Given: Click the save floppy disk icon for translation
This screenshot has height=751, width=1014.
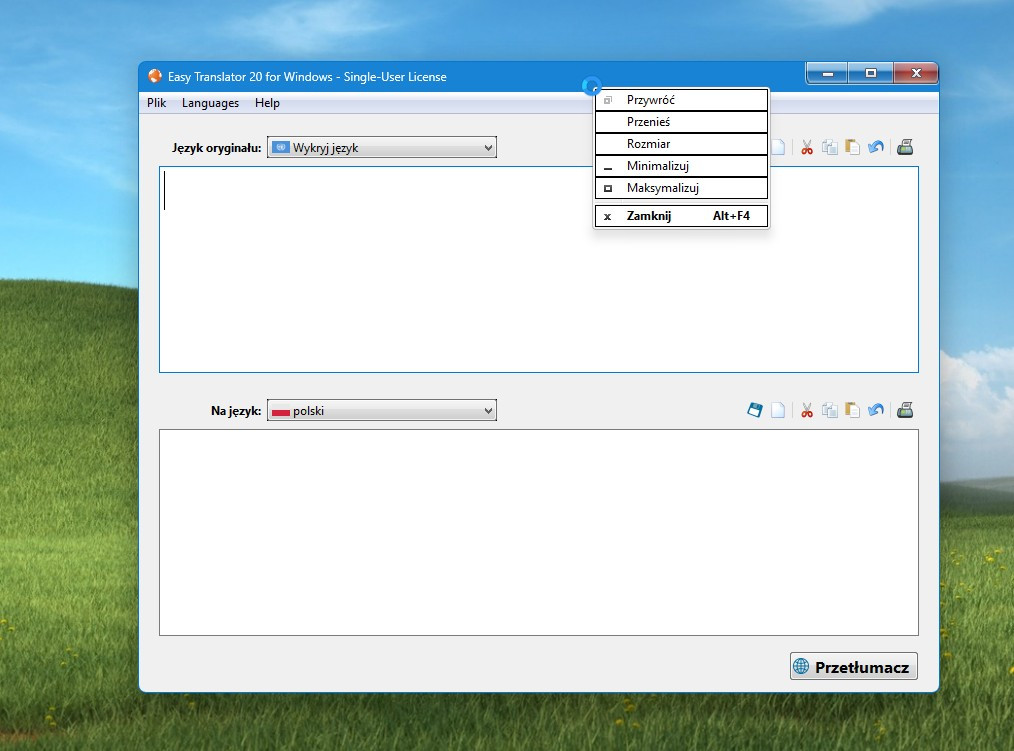Looking at the screenshot, I should [x=755, y=410].
